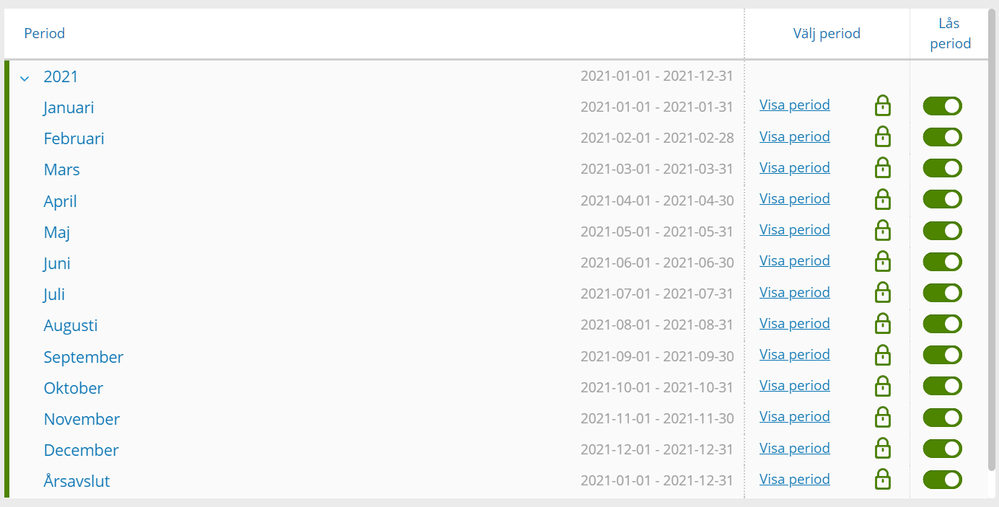
Task: Click the Välj period column header
Action: coord(826,34)
